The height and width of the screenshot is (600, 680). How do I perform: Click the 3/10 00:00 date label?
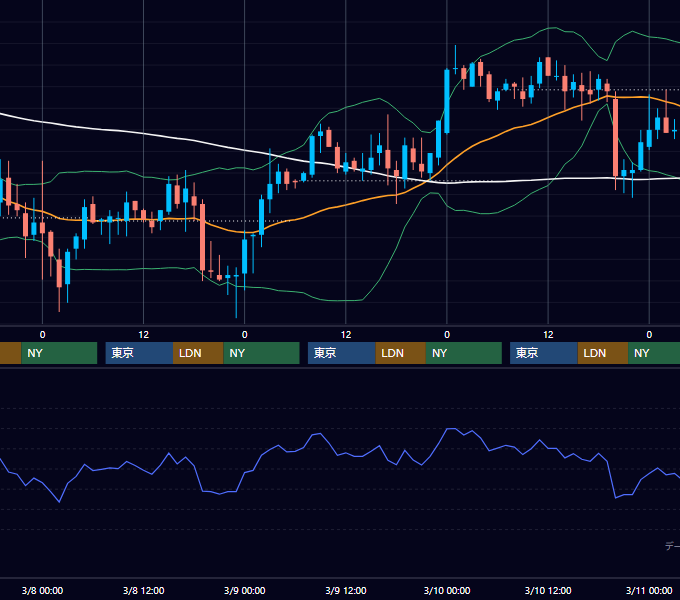pos(447,590)
